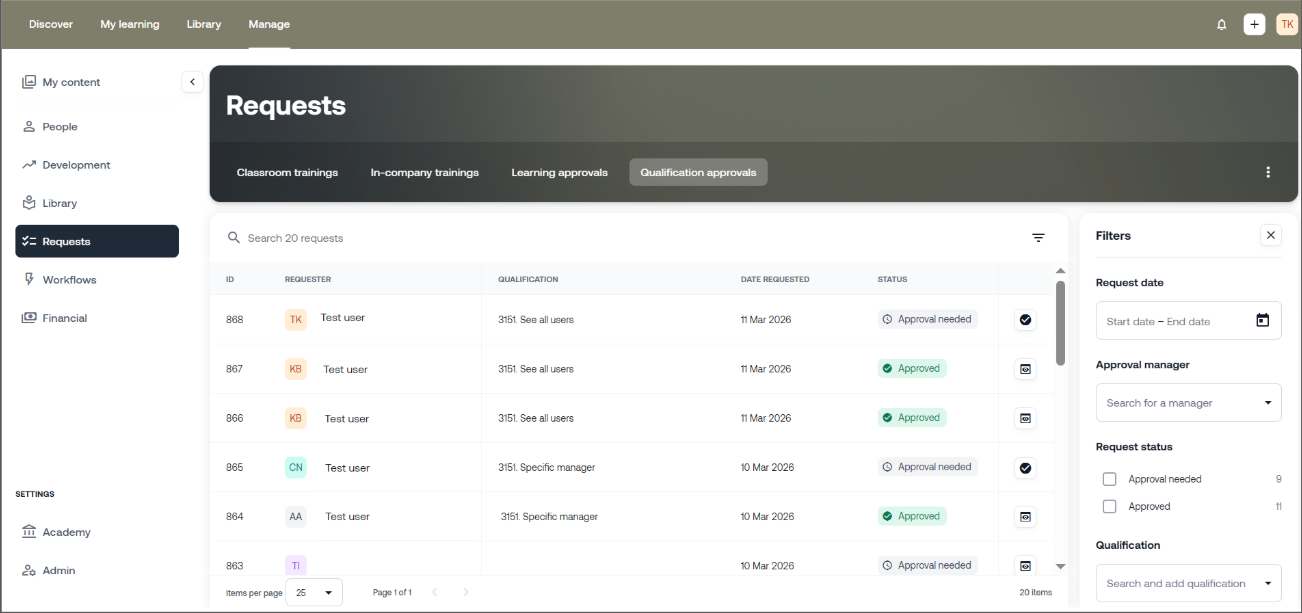Open the Library top navigation tab
Image resolution: width=1302 pixels, height=613 pixels.
coord(204,24)
